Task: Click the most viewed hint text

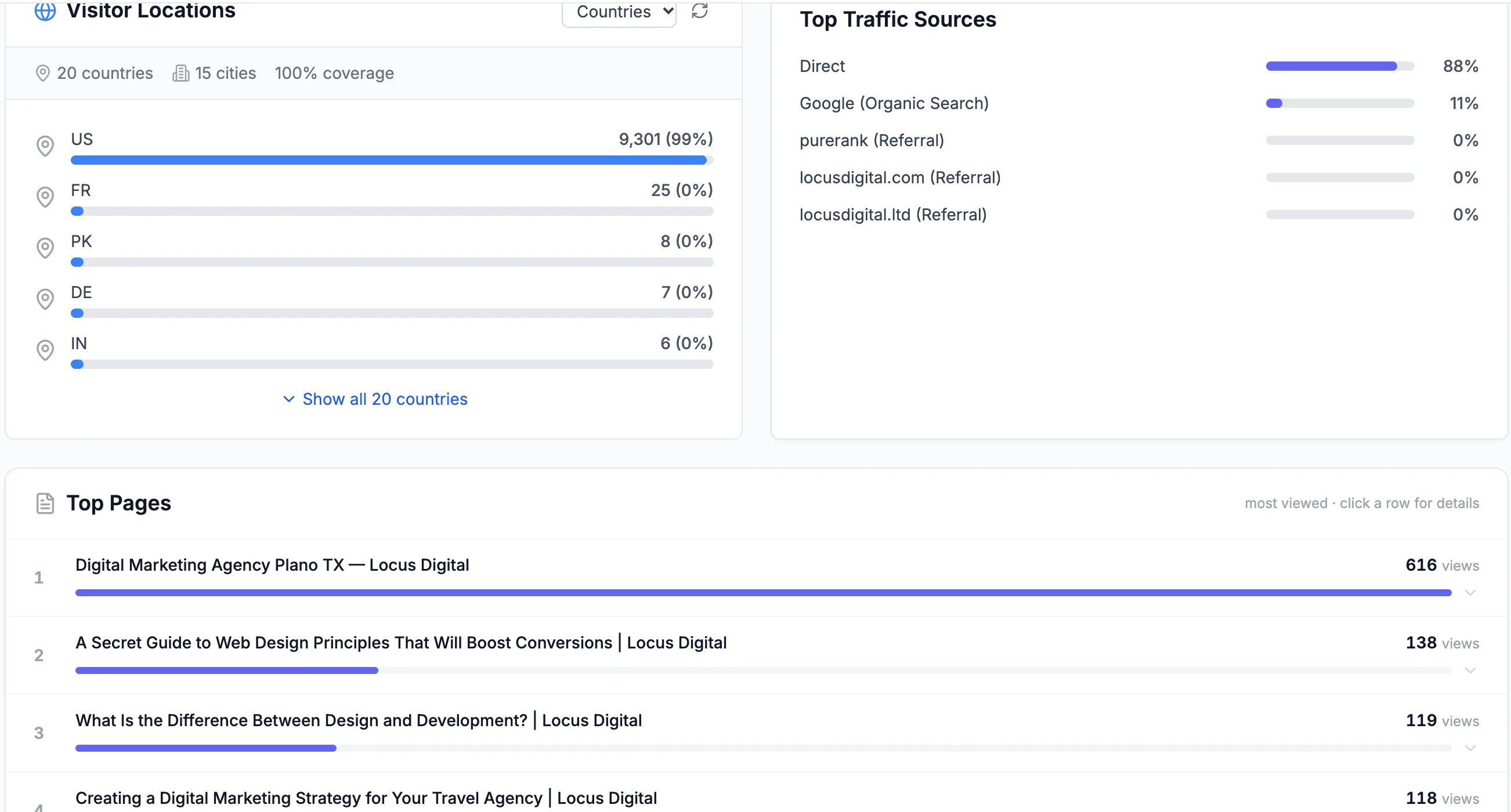Action: tap(1362, 503)
